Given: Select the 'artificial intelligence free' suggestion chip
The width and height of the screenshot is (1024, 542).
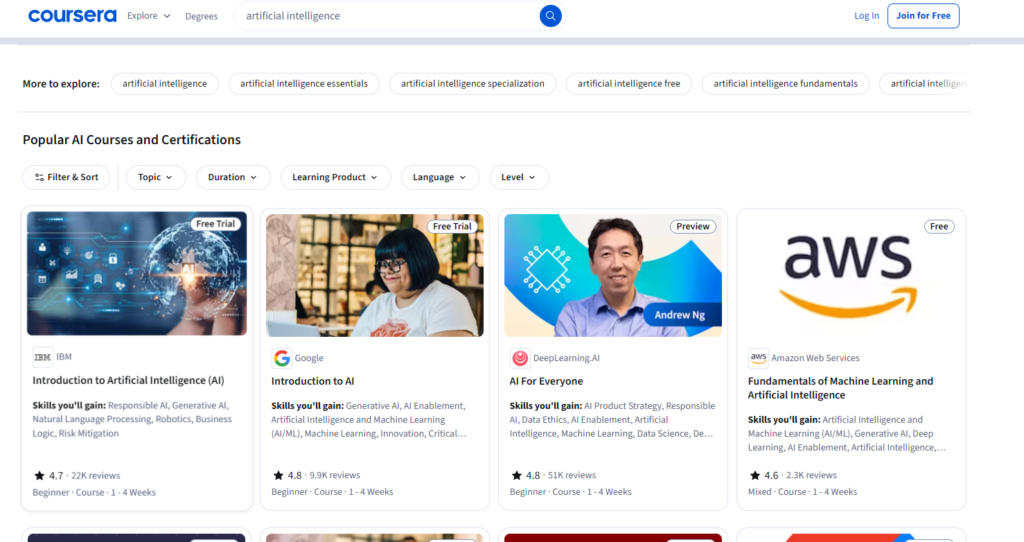Looking at the screenshot, I should [628, 84].
